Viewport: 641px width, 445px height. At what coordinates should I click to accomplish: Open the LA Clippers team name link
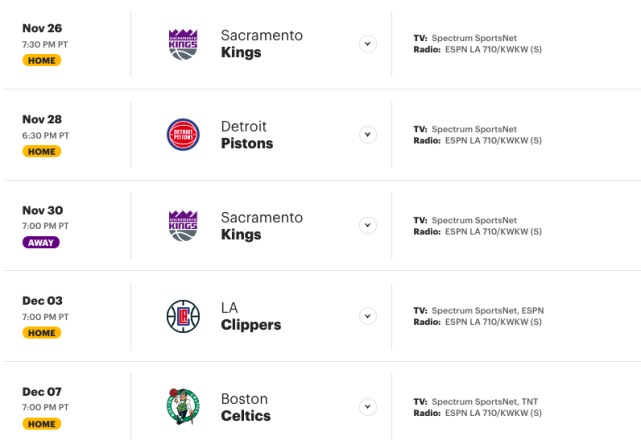(x=251, y=316)
